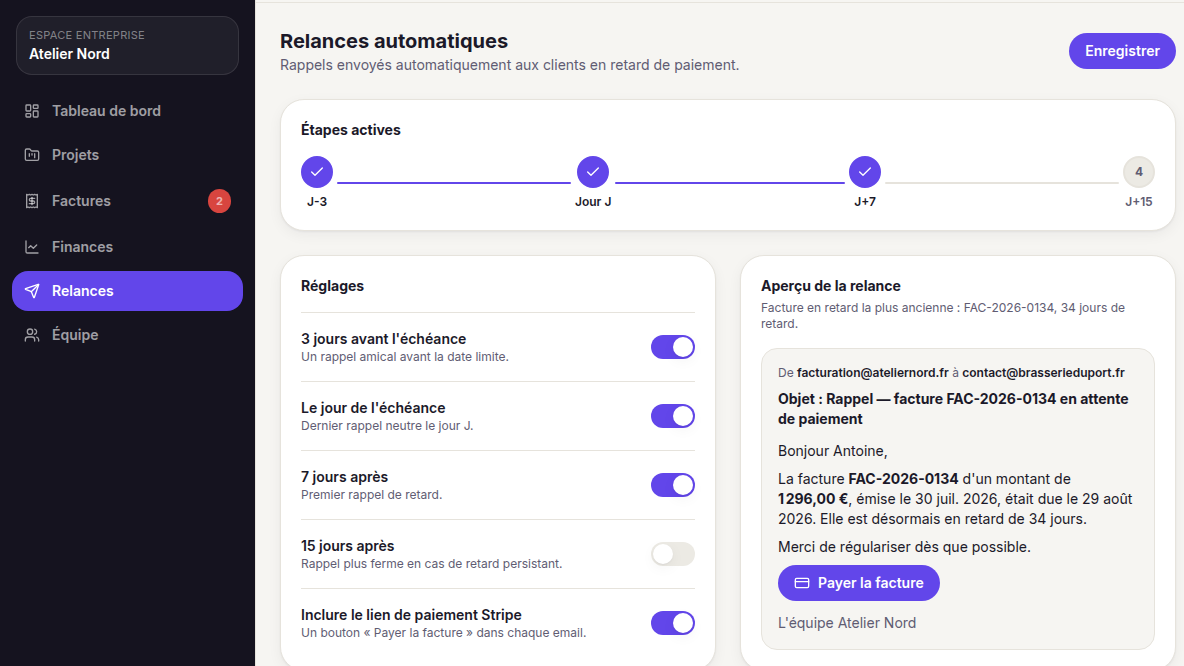Open the Équipe section
Viewport: 1184px width, 666px height.
pos(128,335)
